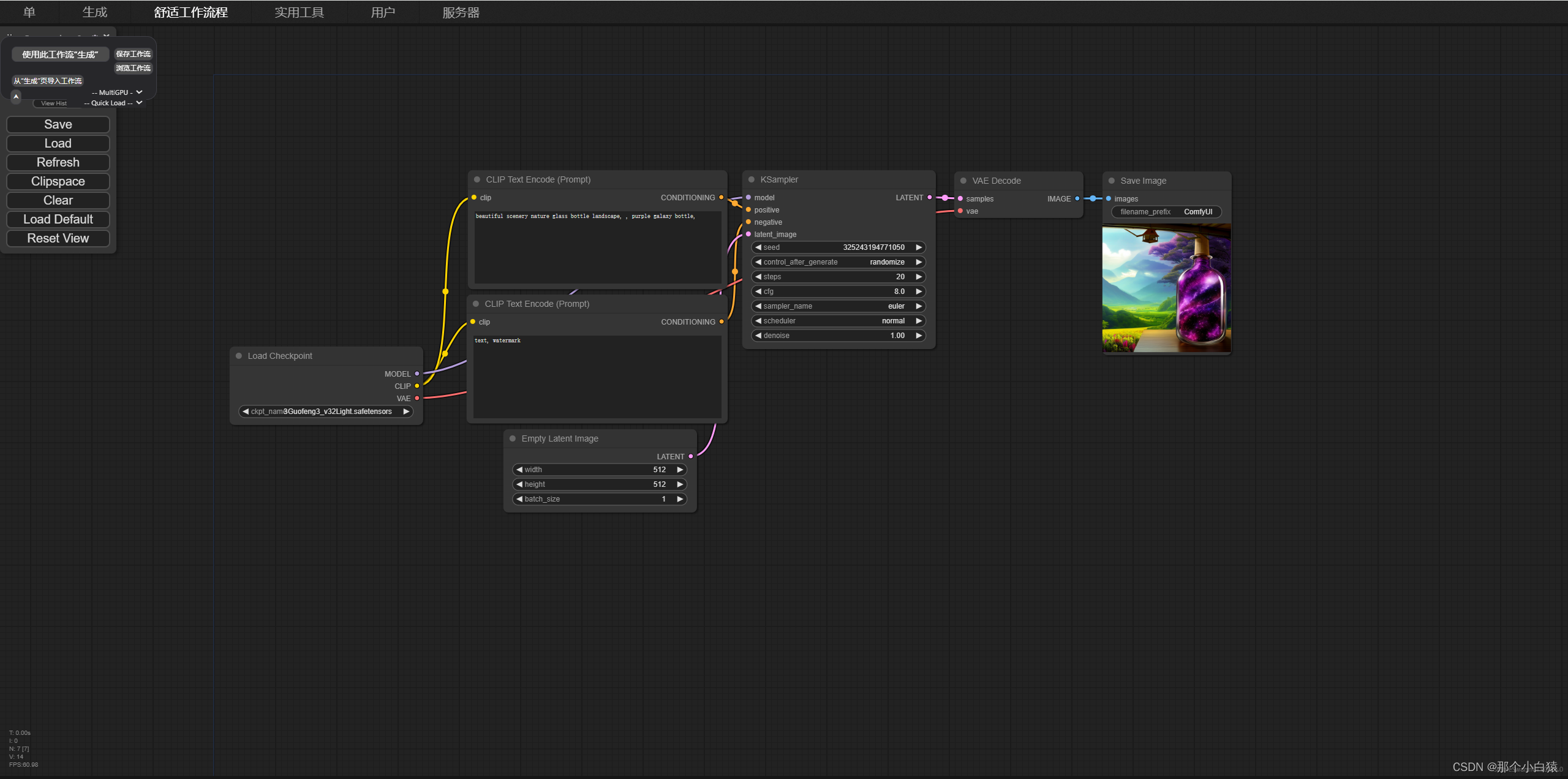Click the IMAGE output port on VAE Decode
Screen dimensions: 1568x779
1077,198
